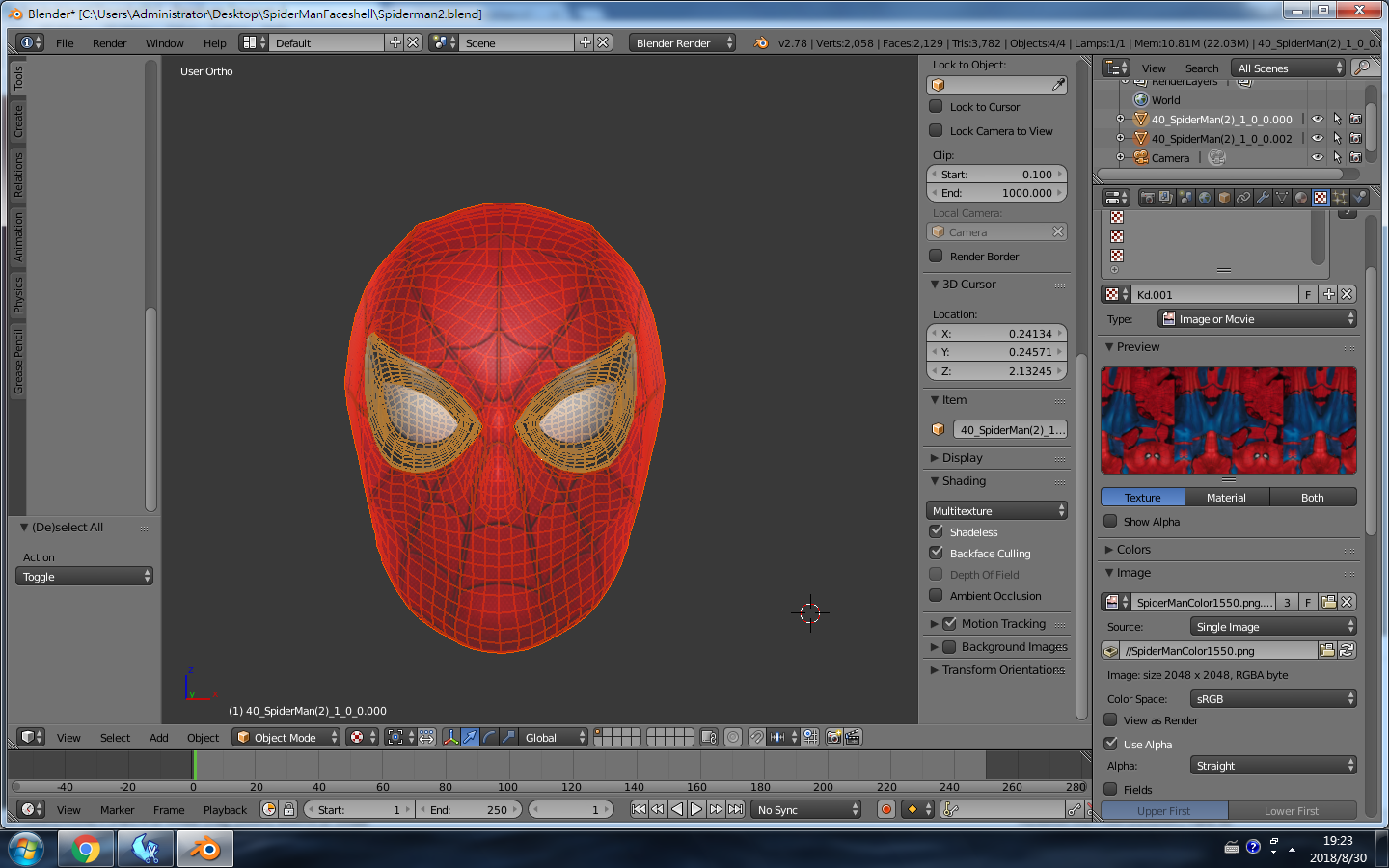
Task: Open Blender from the Windows taskbar
Action: [204, 849]
